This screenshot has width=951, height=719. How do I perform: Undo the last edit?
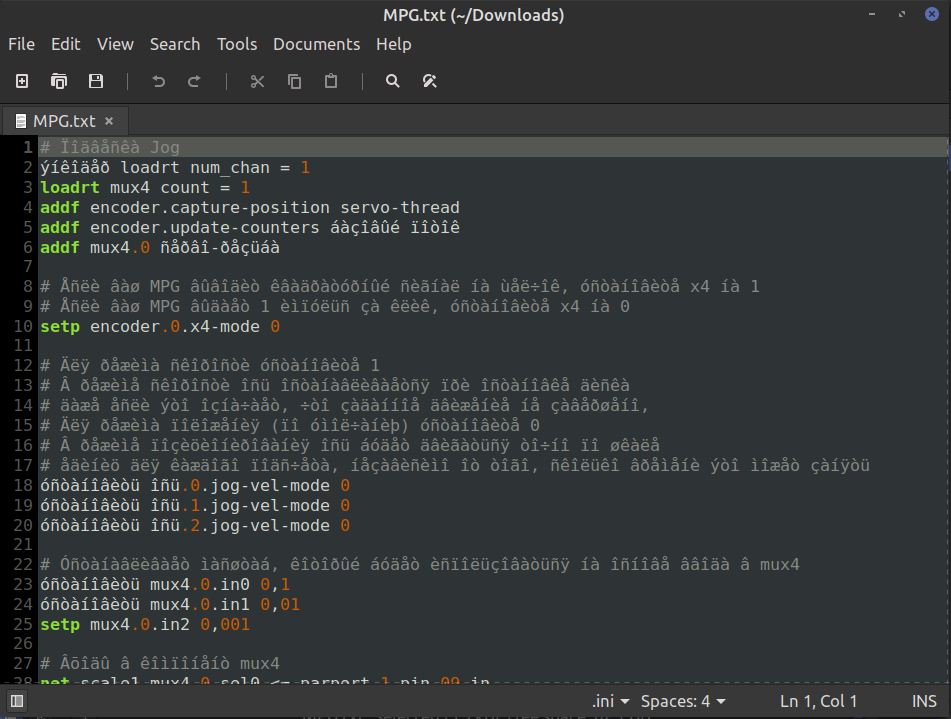click(x=158, y=81)
